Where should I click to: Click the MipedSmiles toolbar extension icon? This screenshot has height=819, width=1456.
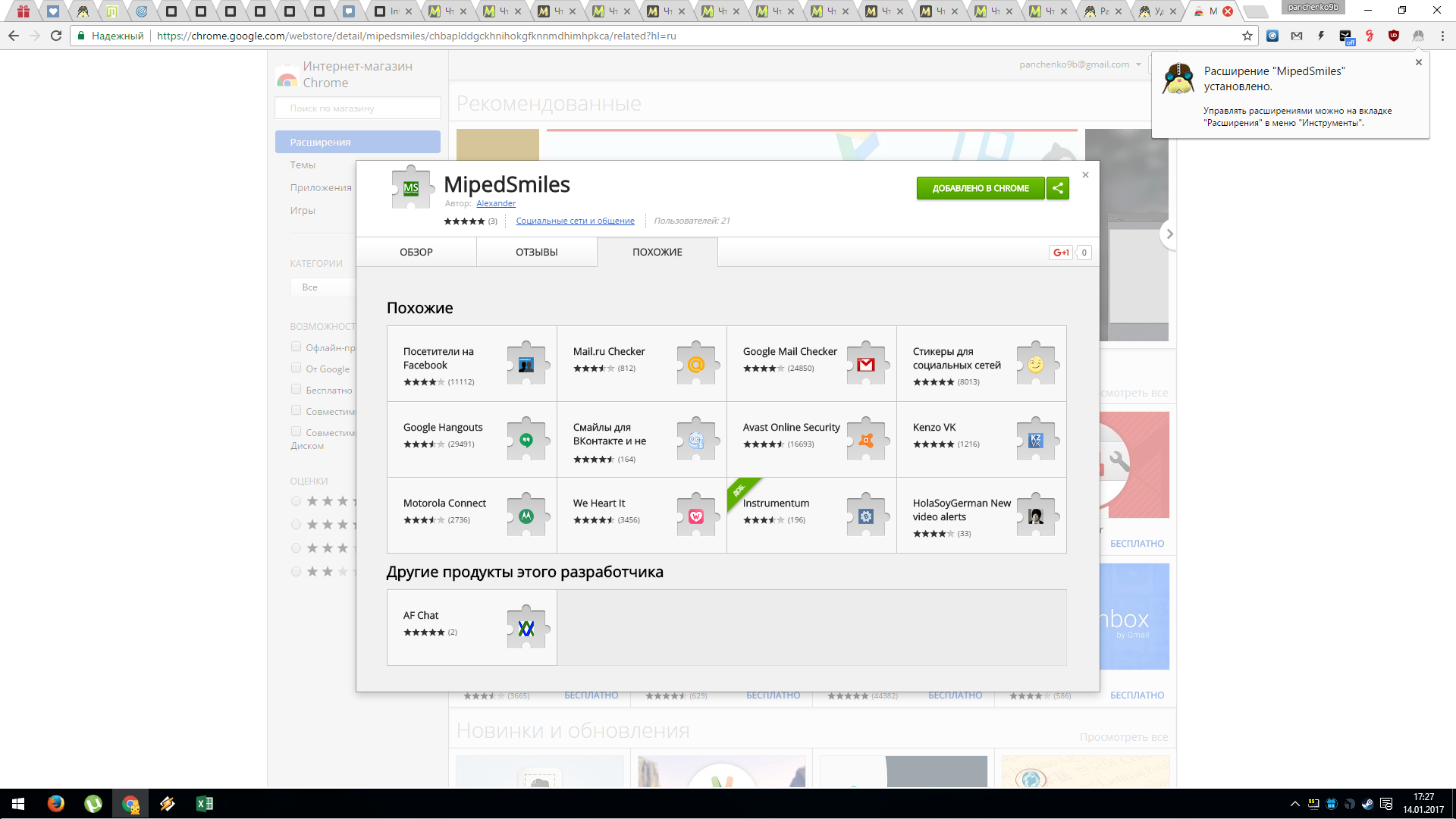coord(1418,36)
